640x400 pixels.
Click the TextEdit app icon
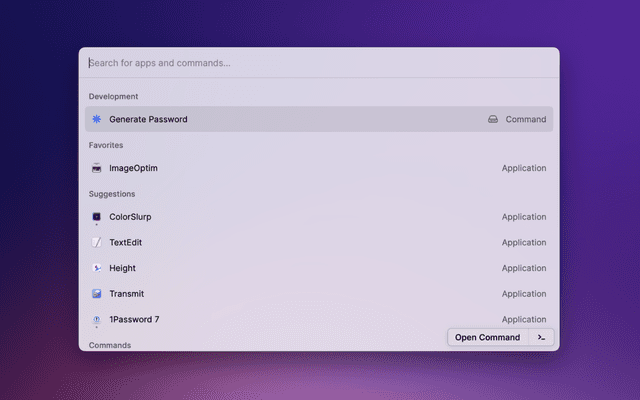[x=97, y=242]
